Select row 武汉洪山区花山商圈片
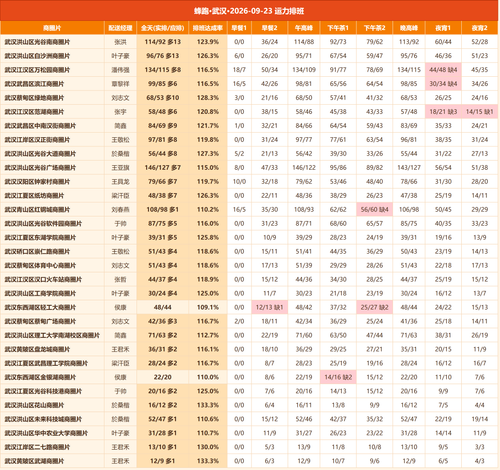The image size is (500, 470). pyautogui.click(x=249, y=405)
